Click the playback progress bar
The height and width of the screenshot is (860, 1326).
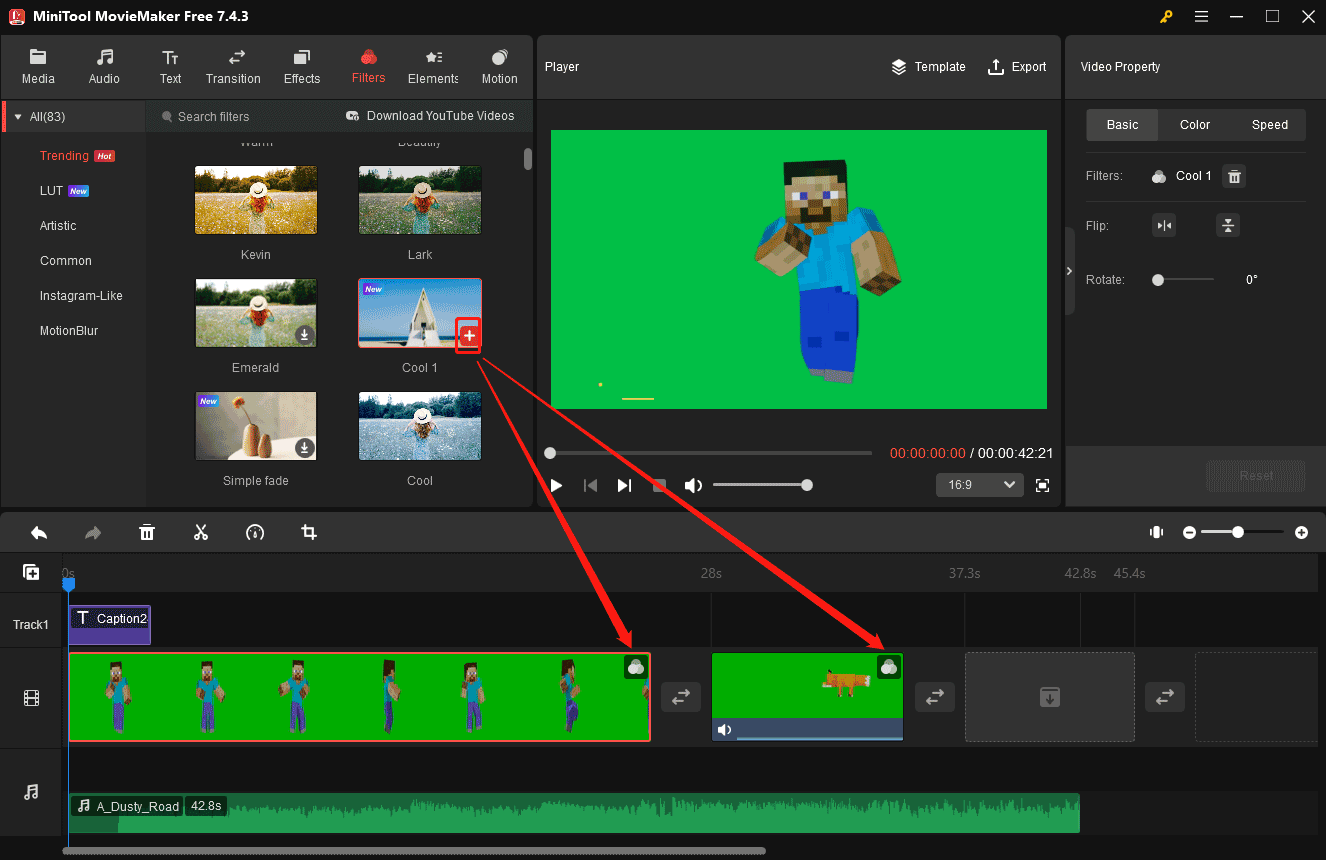(x=710, y=453)
